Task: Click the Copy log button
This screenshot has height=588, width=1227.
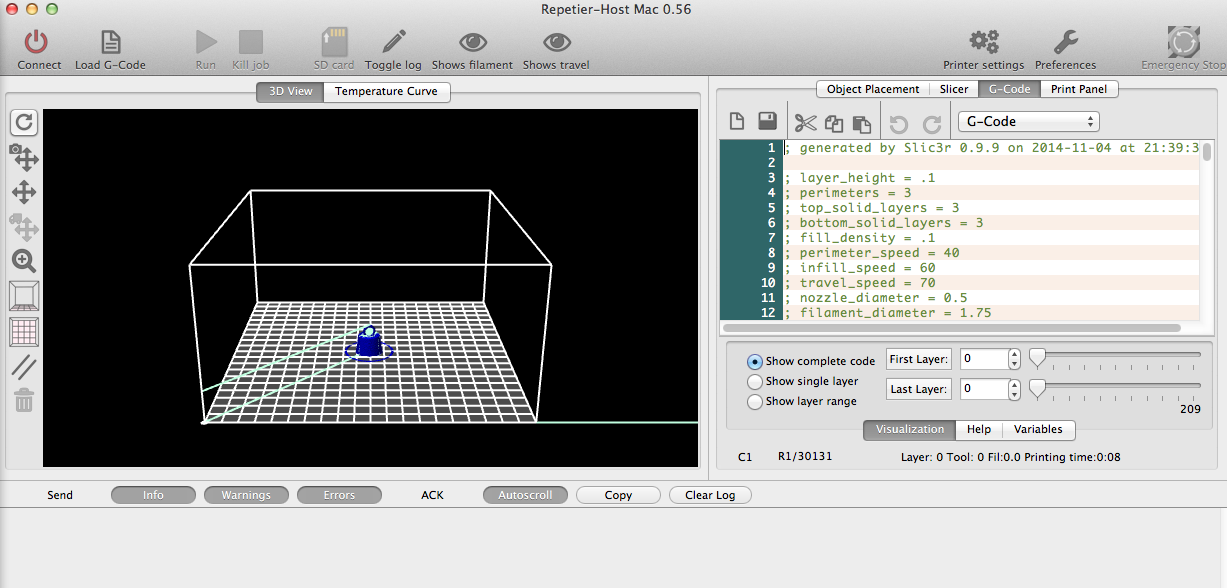Action: tap(618, 495)
